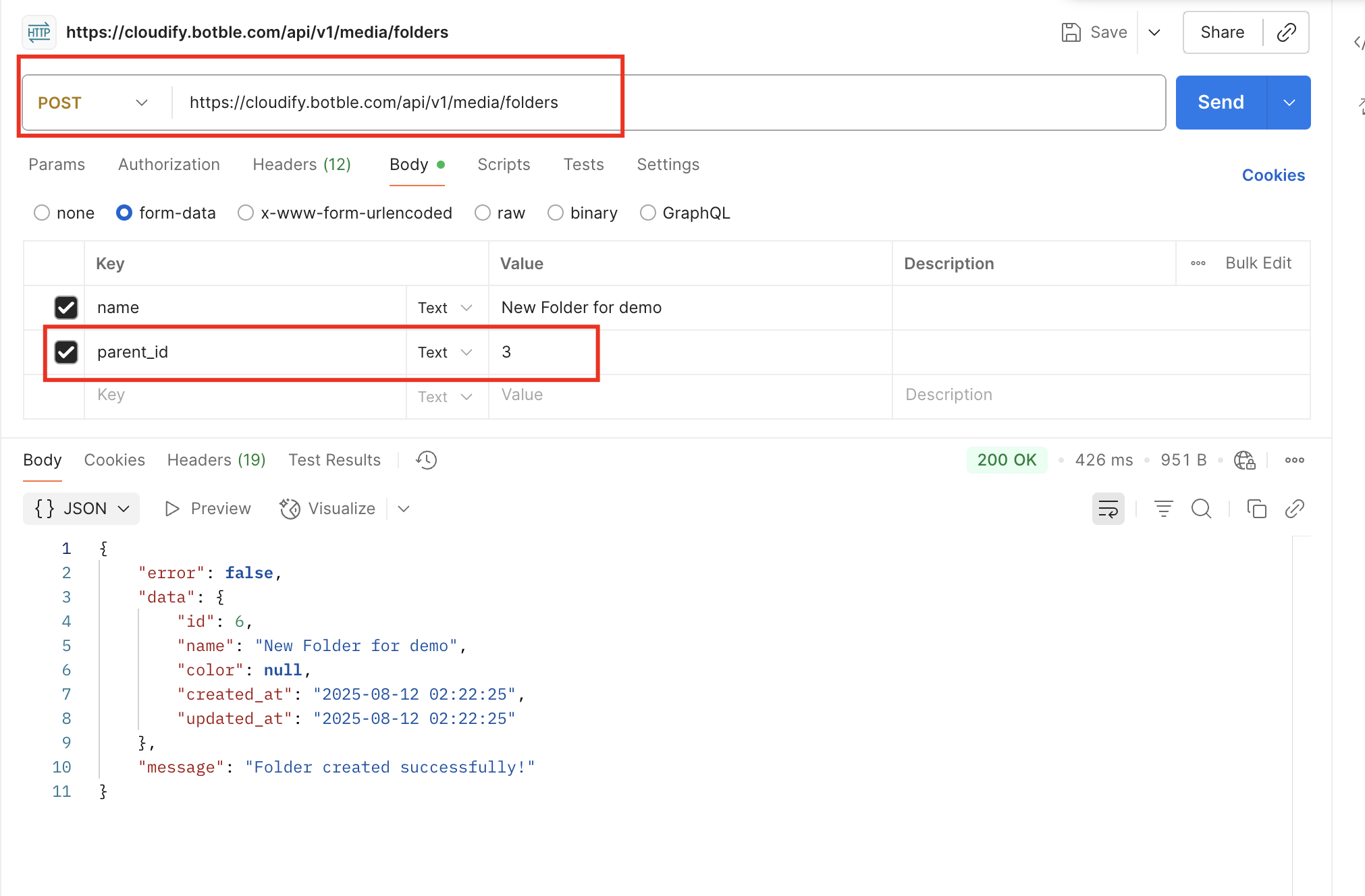The image size is (1365, 896).
Task: Select the GraphQL body type
Action: pos(647,213)
